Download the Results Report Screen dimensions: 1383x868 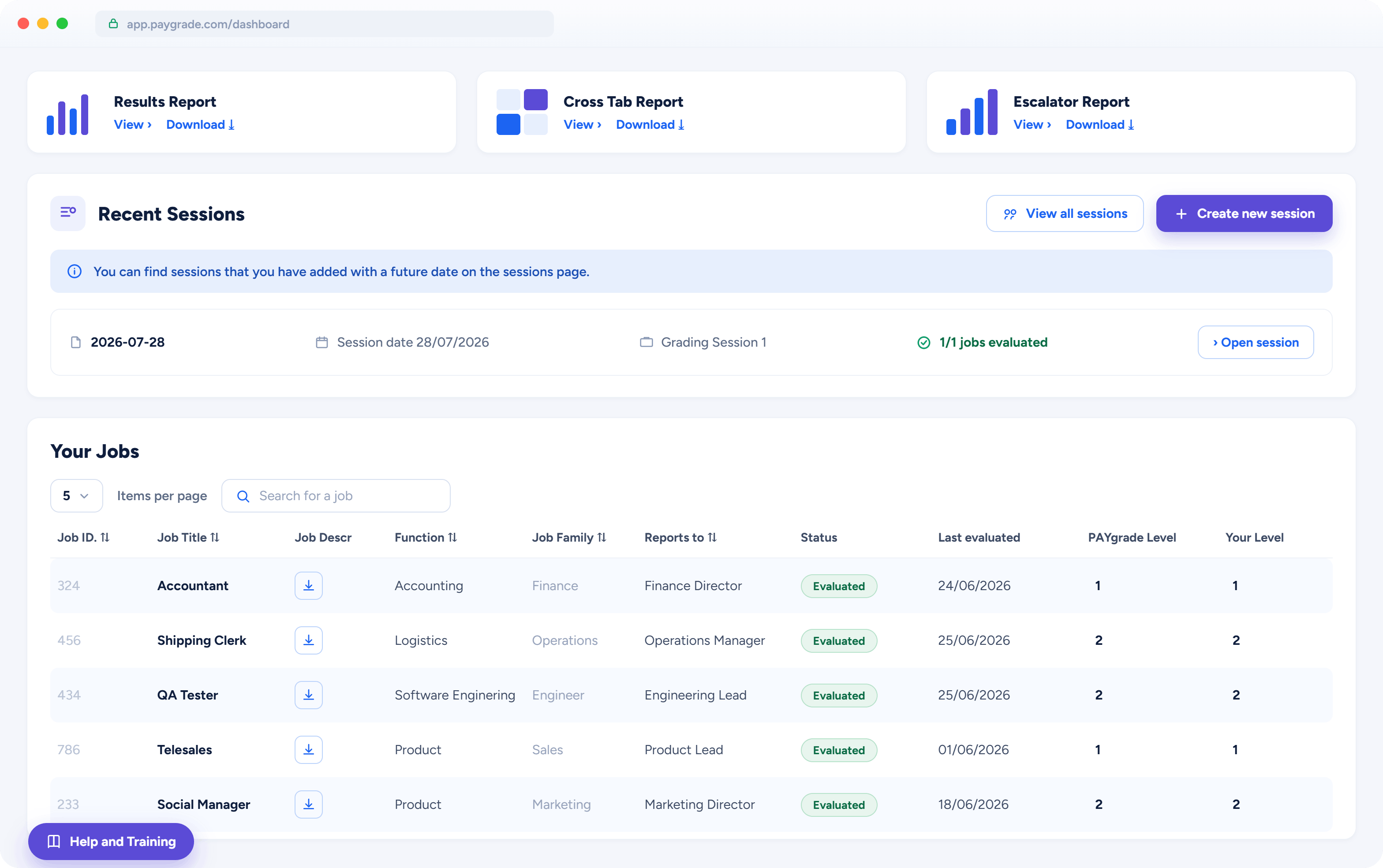[200, 124]
